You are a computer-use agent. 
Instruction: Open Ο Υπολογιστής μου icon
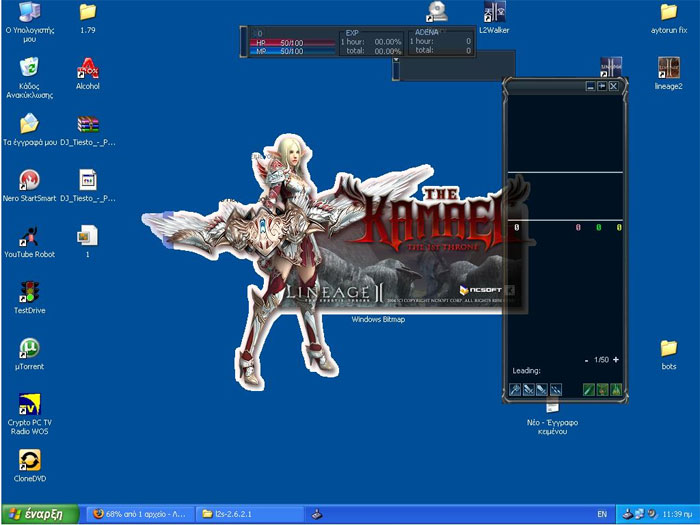pos(29,21)
